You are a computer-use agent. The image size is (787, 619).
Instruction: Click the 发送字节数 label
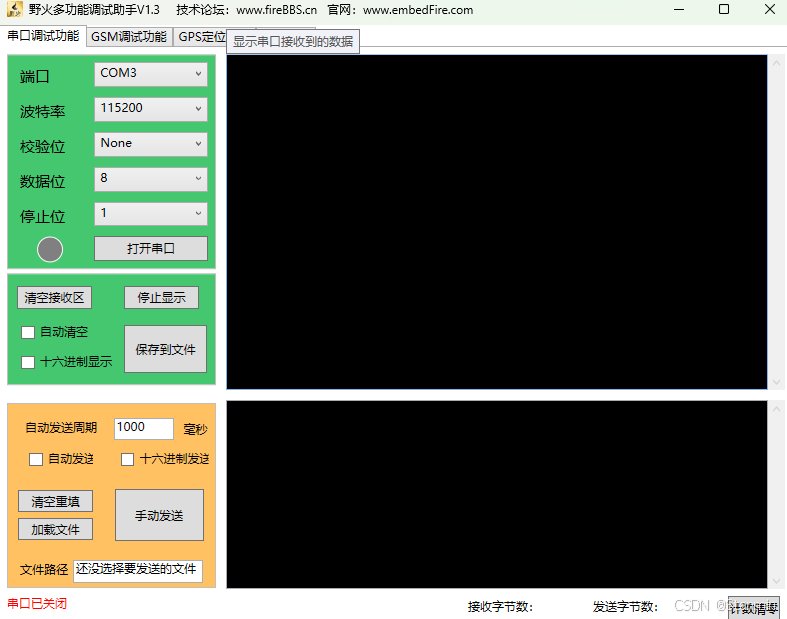pos(625,607)
